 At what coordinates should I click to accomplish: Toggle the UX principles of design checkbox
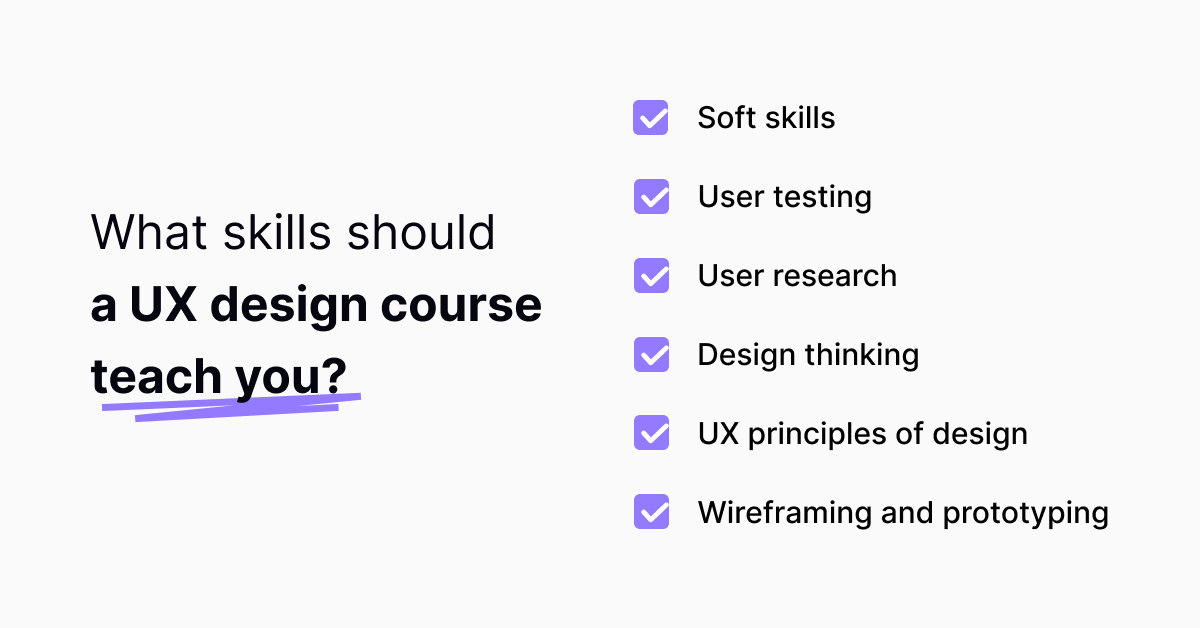[651, 434]
